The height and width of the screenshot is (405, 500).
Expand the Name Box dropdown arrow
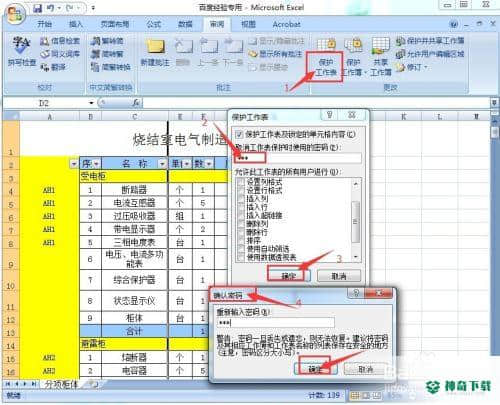coord(91,103)
